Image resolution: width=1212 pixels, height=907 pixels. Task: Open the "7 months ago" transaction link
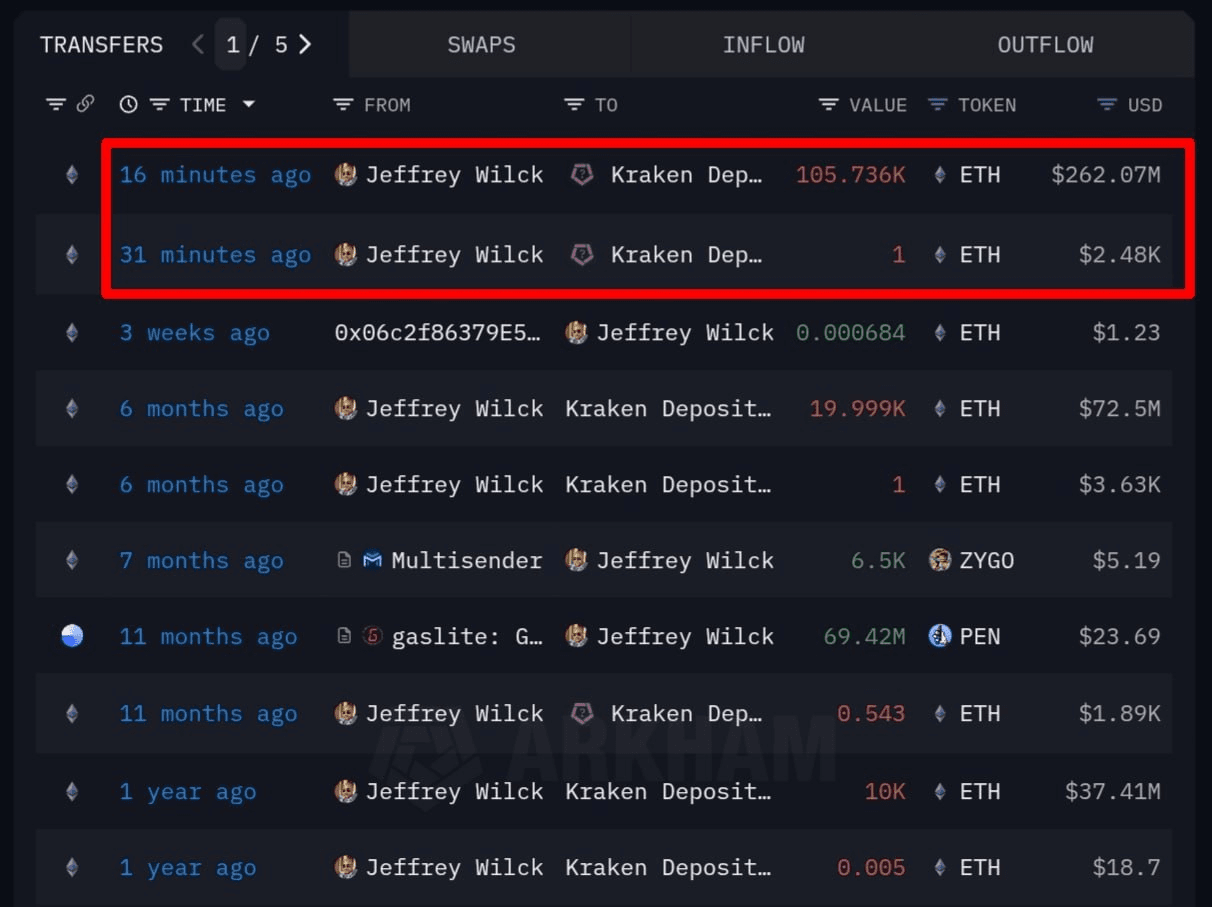coord(201,561)
